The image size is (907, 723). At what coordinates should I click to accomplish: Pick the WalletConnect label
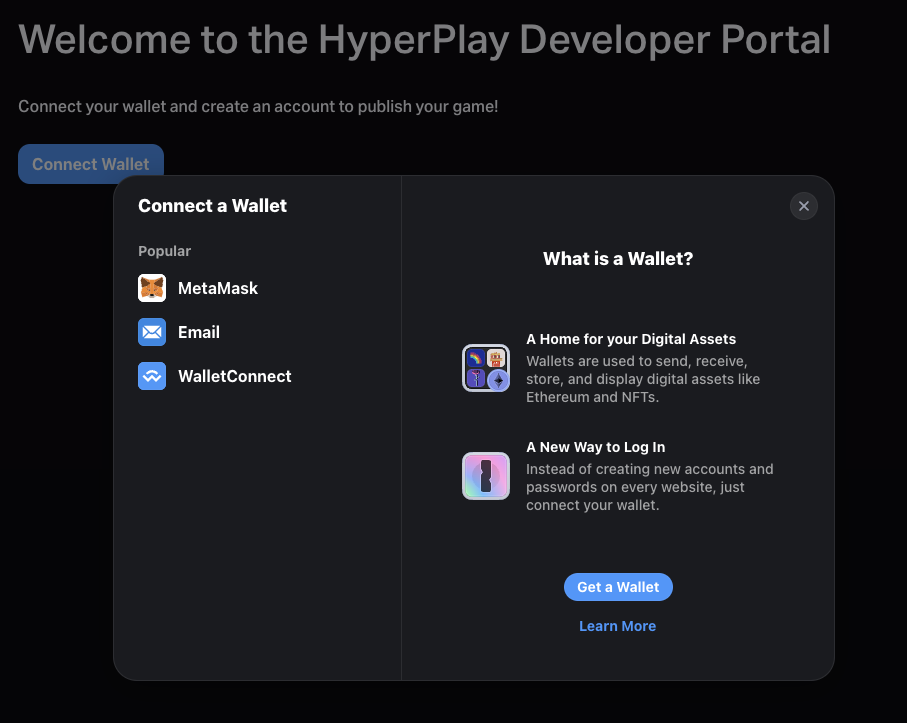point(235,376)
